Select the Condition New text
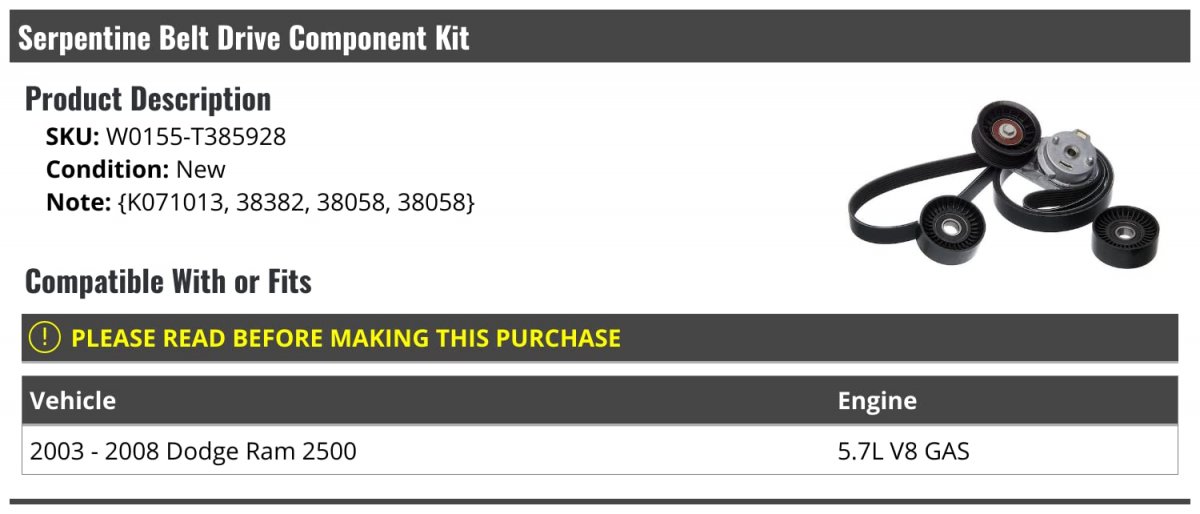Screen dimensions: 1200x514 (x=136, y=169)
